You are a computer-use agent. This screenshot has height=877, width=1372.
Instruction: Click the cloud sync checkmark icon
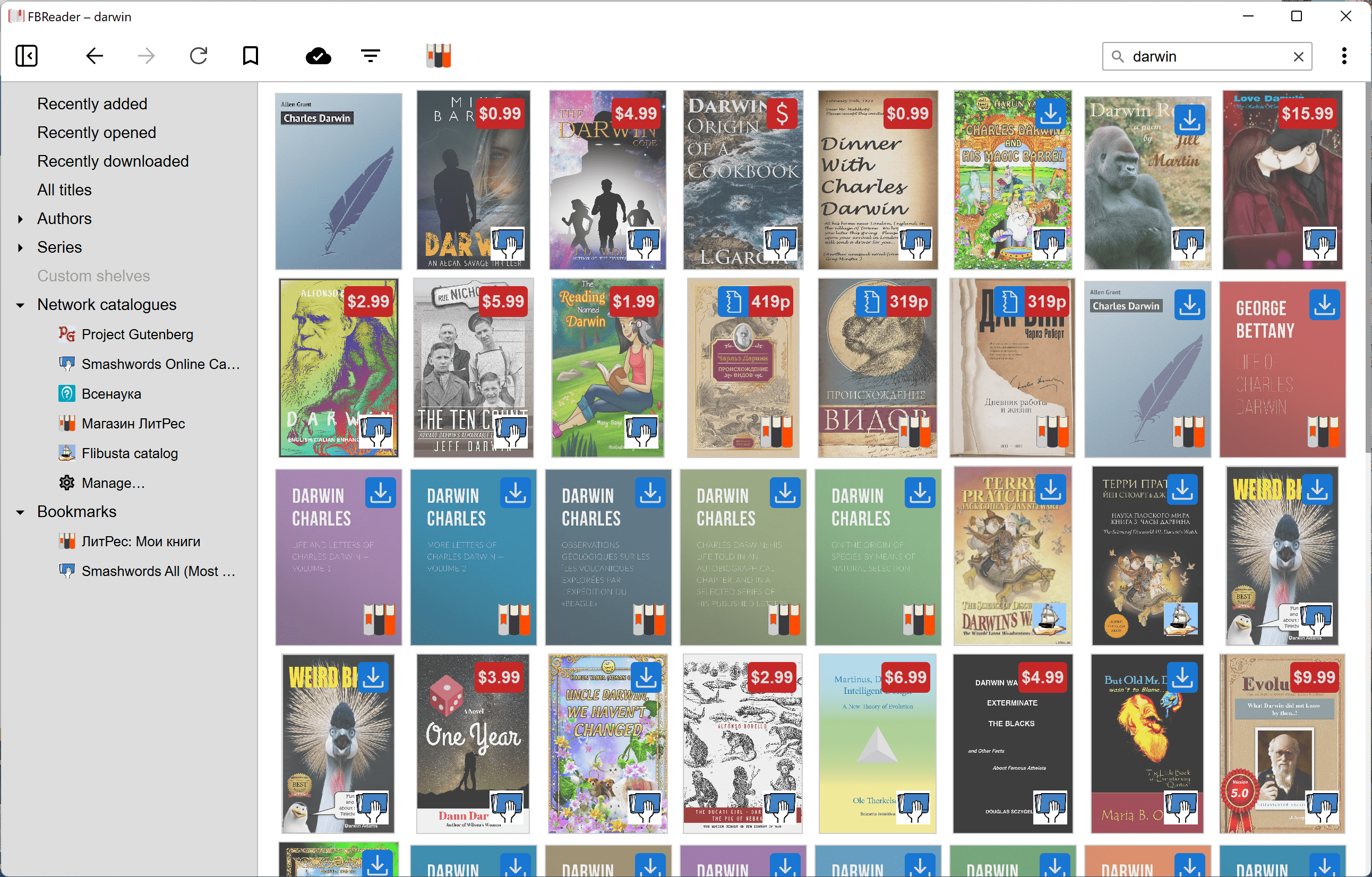319,56
